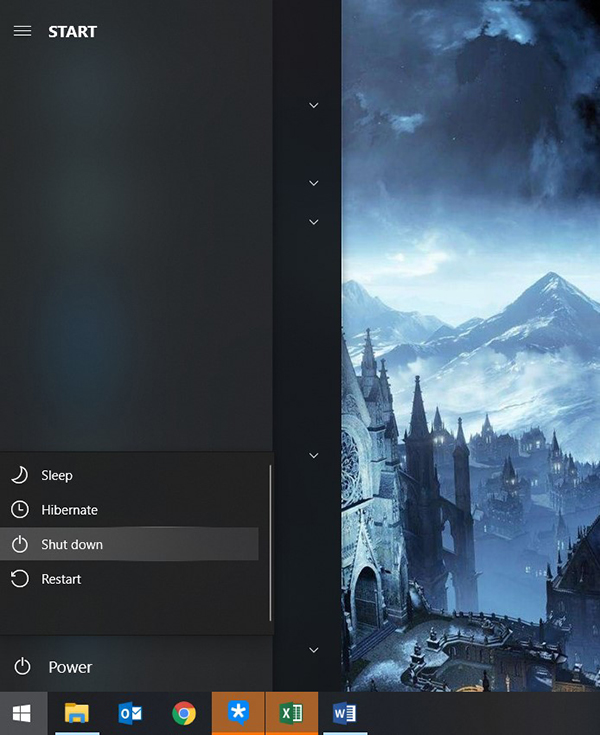Switch to Excel on the taskbar

coord(292,713)
